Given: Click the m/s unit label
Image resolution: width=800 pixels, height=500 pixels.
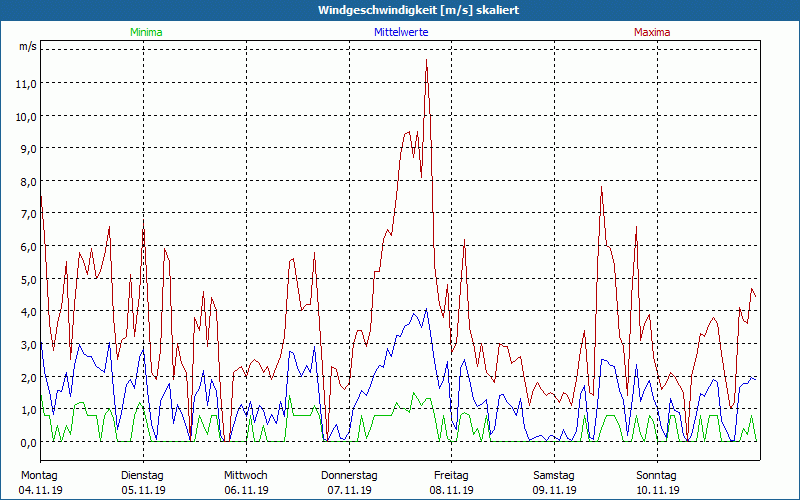Looking at the screenshot, I should tap(27, 47).
